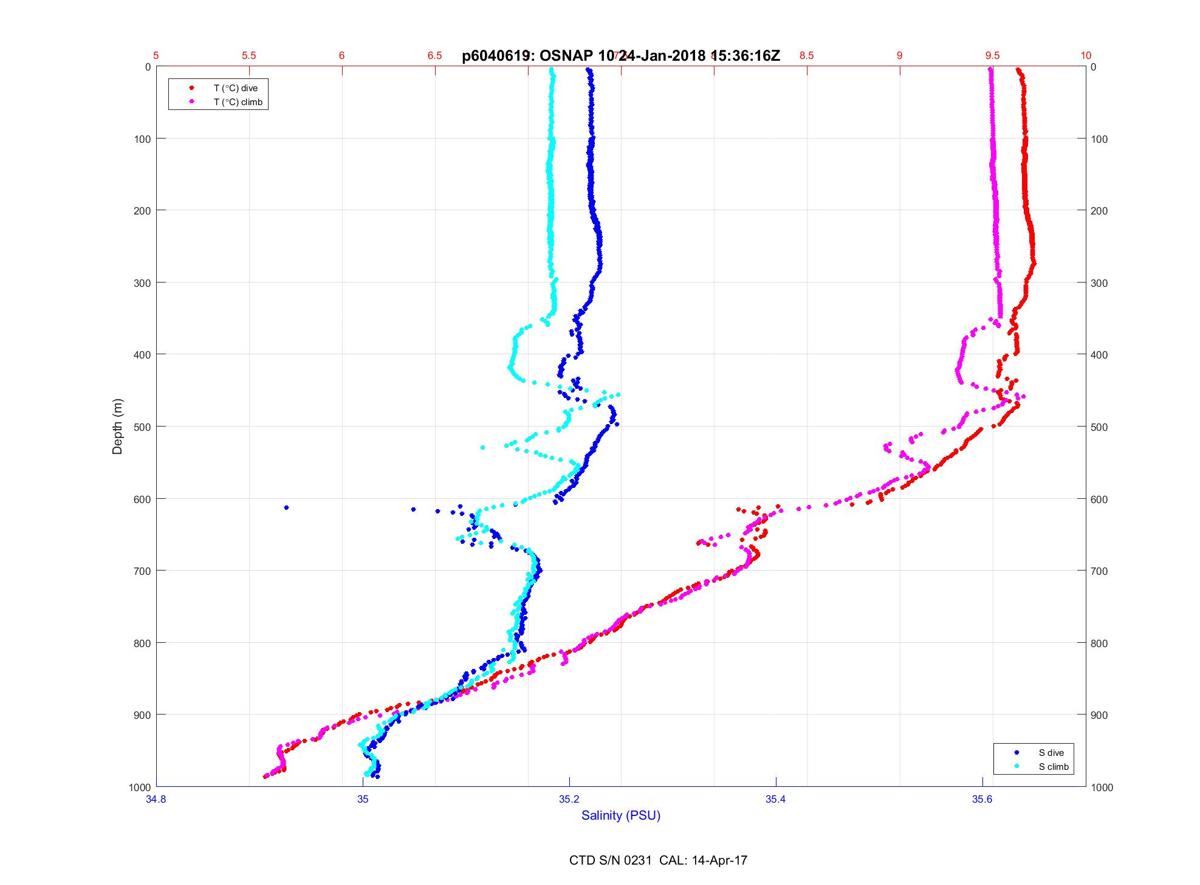Image resolution: width=1200 pixels, height=885 pixels.
Task: Click the "T (°C) climb" legend entry
Action: pyautogui.click(x=240, y=102)
